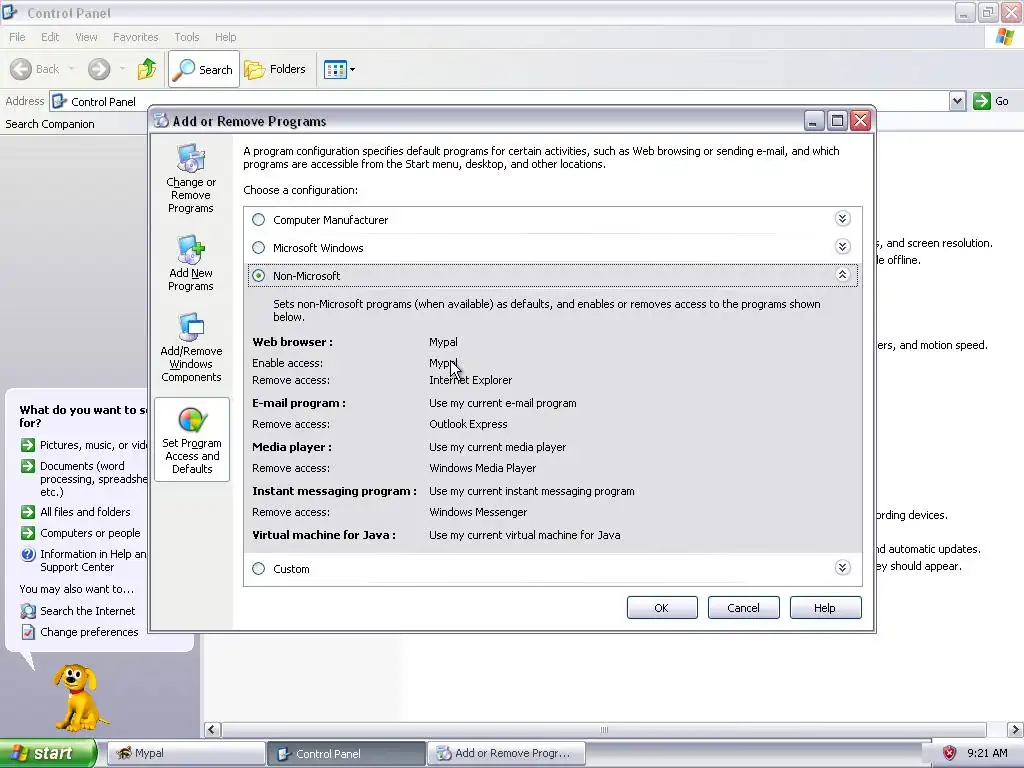Click the Add or Remove Programs title icon
Viewport: 1024px width, 768px height.
pos(161,120)
